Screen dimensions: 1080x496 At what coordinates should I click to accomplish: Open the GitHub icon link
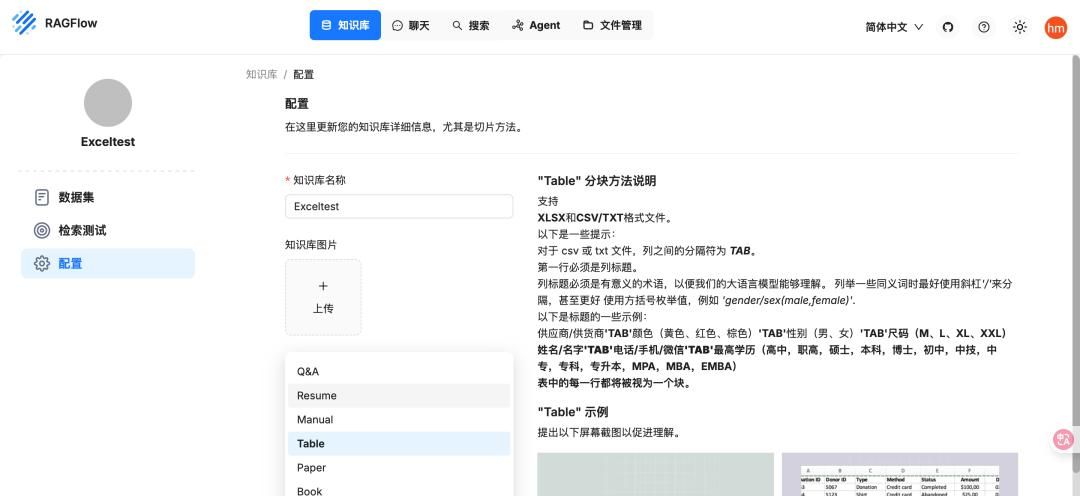(x=948, y=27)
